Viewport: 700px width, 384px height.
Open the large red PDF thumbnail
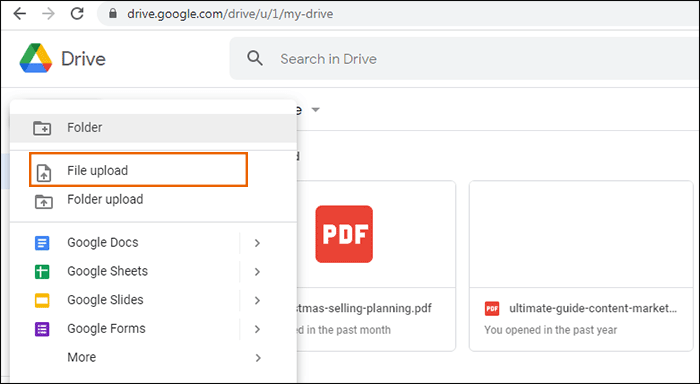click(344, 234)
